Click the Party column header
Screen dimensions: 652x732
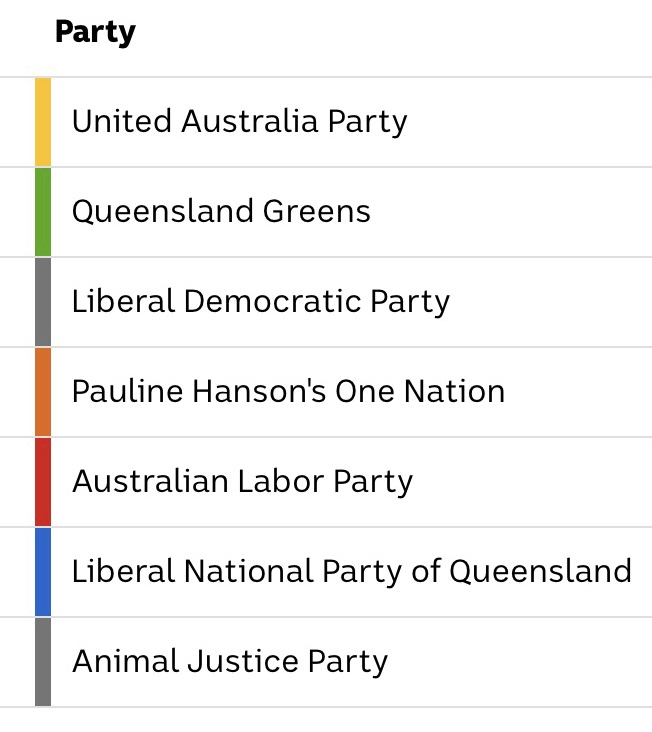95,32
